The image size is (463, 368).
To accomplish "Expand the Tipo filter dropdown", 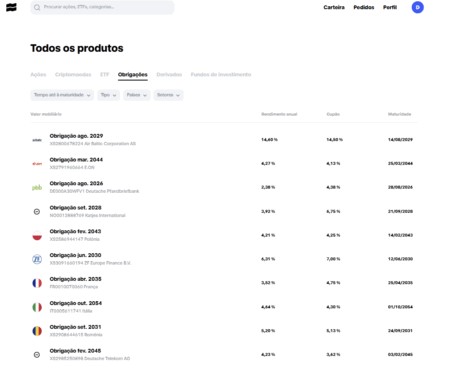I will tap(108, 95).
